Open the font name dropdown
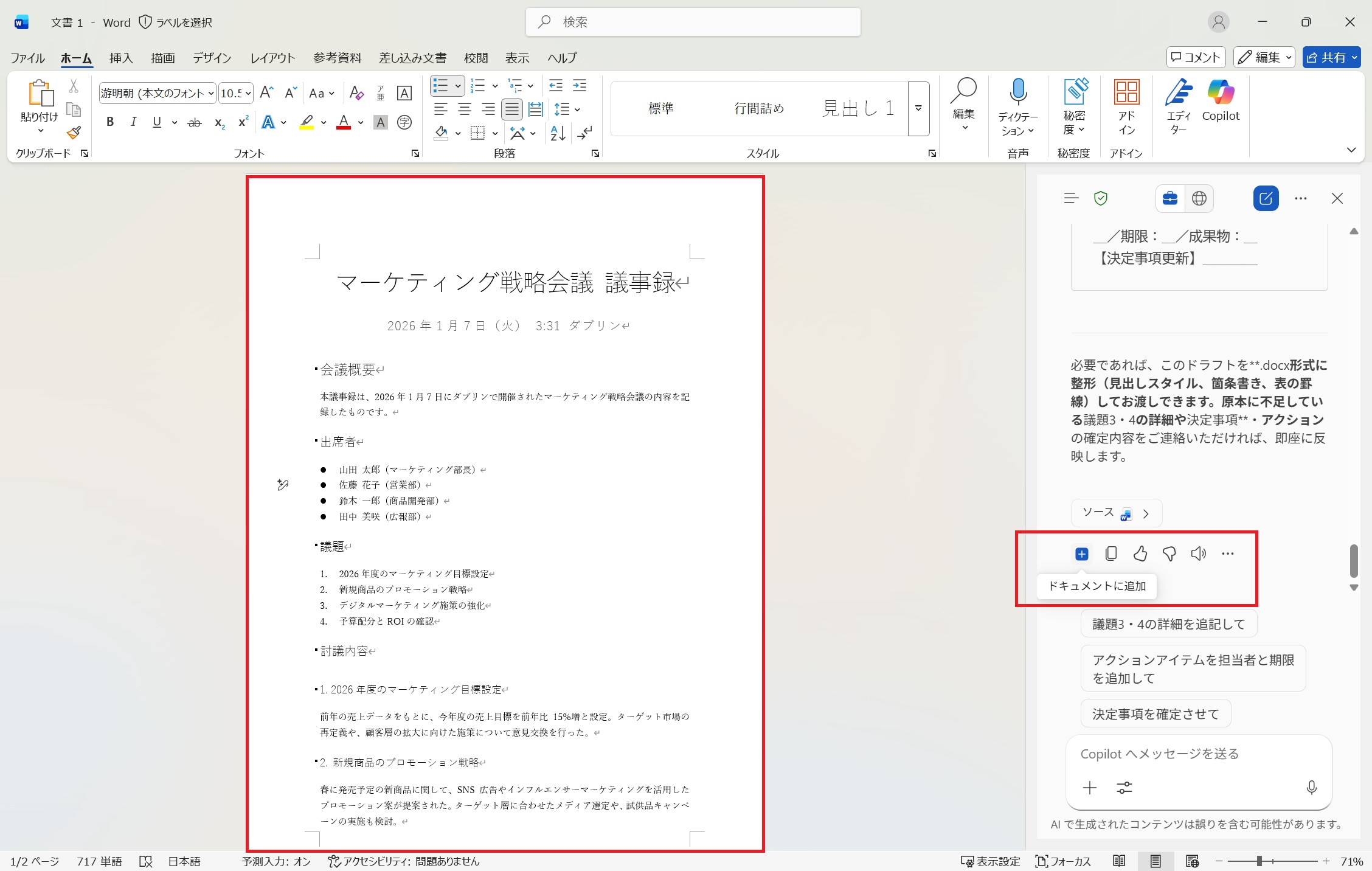Screen dimensions: 1372x871 pyautogui.click(x=211, y=93)
